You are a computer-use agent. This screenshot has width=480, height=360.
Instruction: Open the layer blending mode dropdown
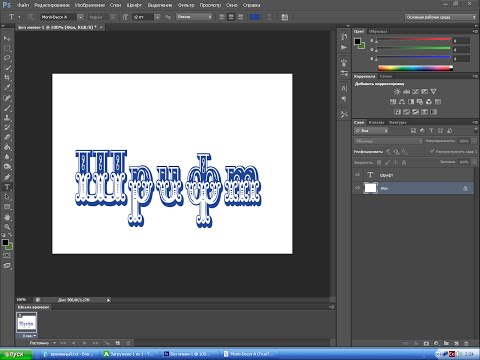388,141
